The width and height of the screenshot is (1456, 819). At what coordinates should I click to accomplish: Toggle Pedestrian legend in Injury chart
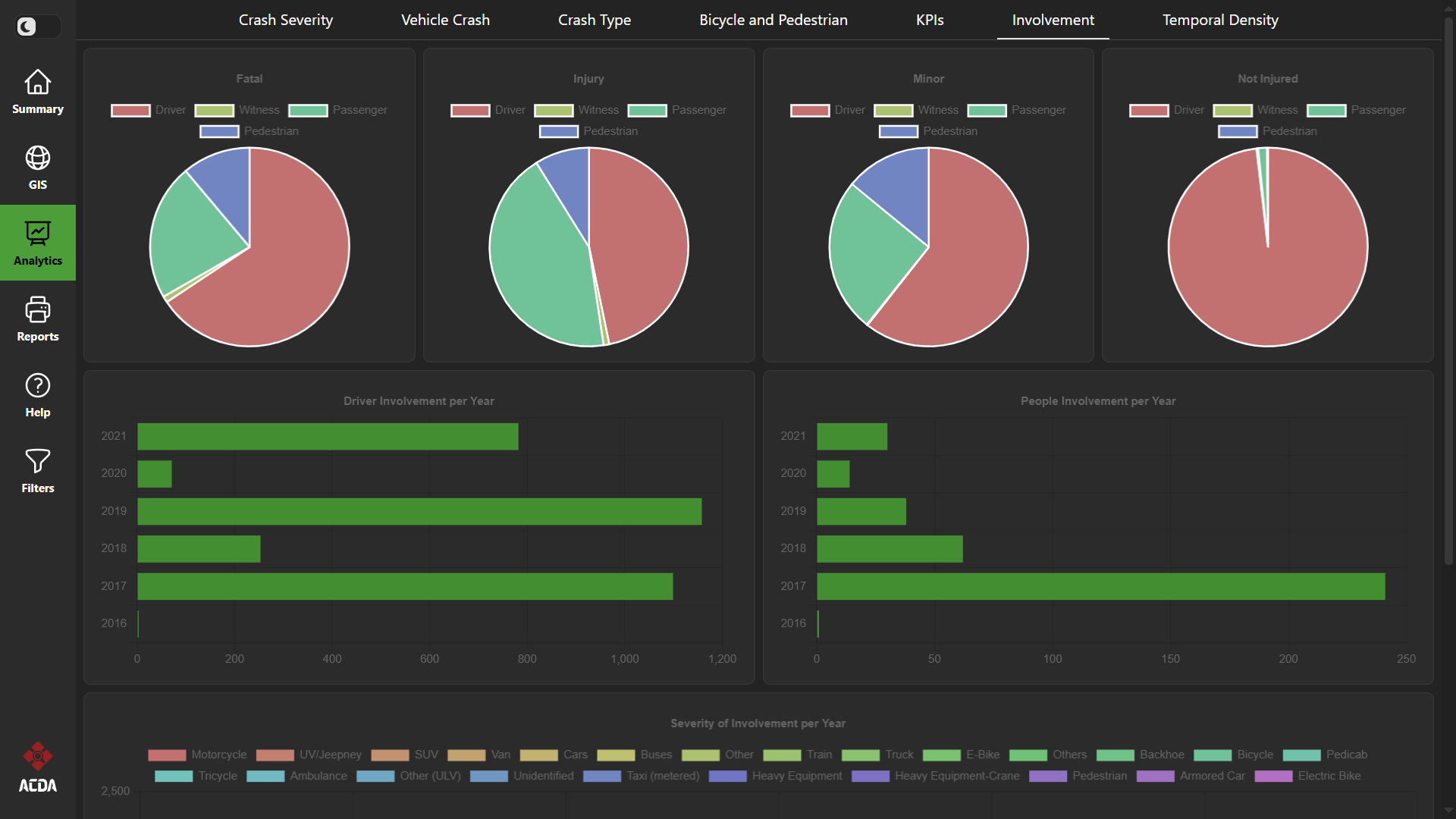pos(588,131)
